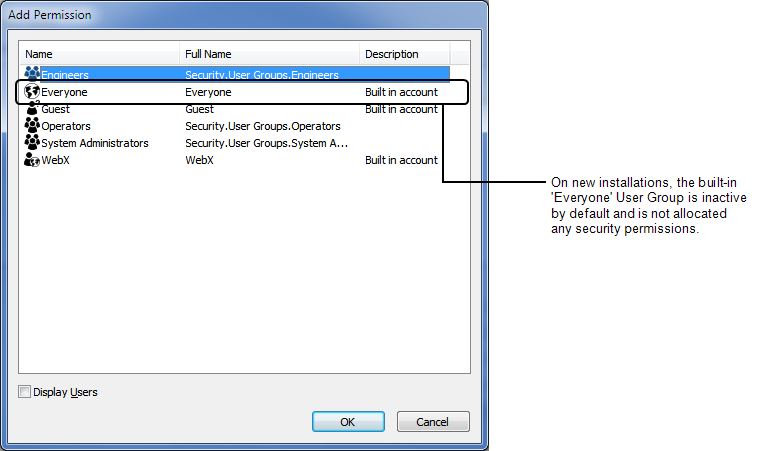
Task: Click the Operators user group icon
Action: [32, 126]
